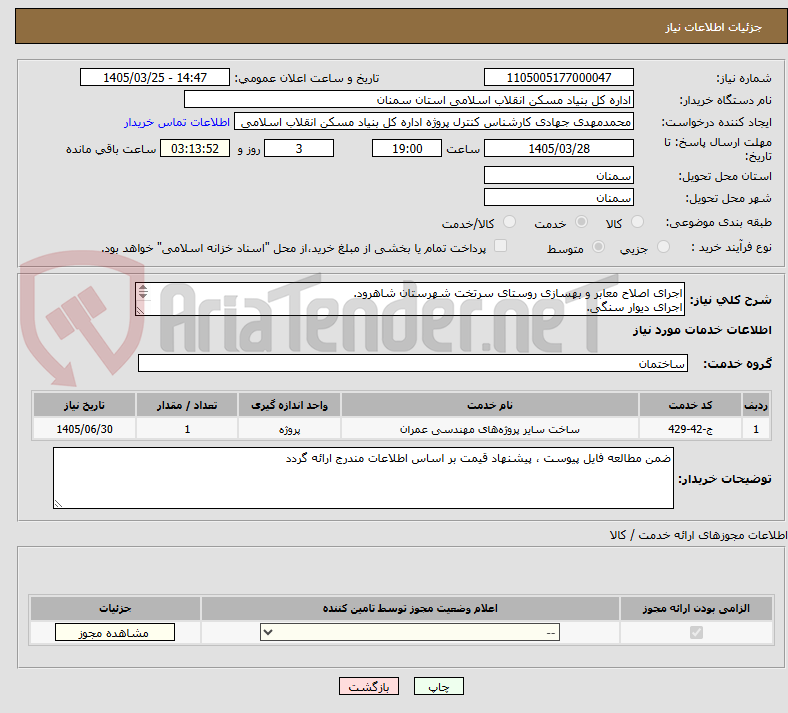
Task: Choose the متوسط purchase type radio
Action: [599, 247]
